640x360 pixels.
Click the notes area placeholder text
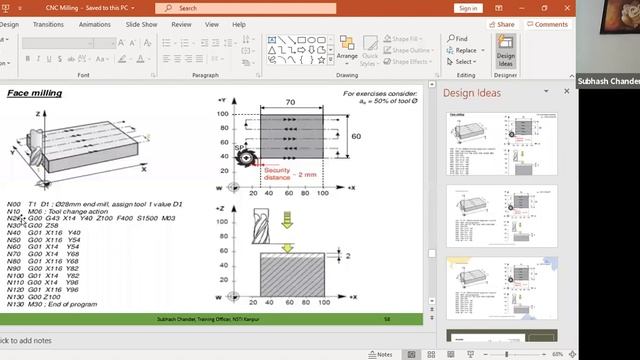click(26, 340)
